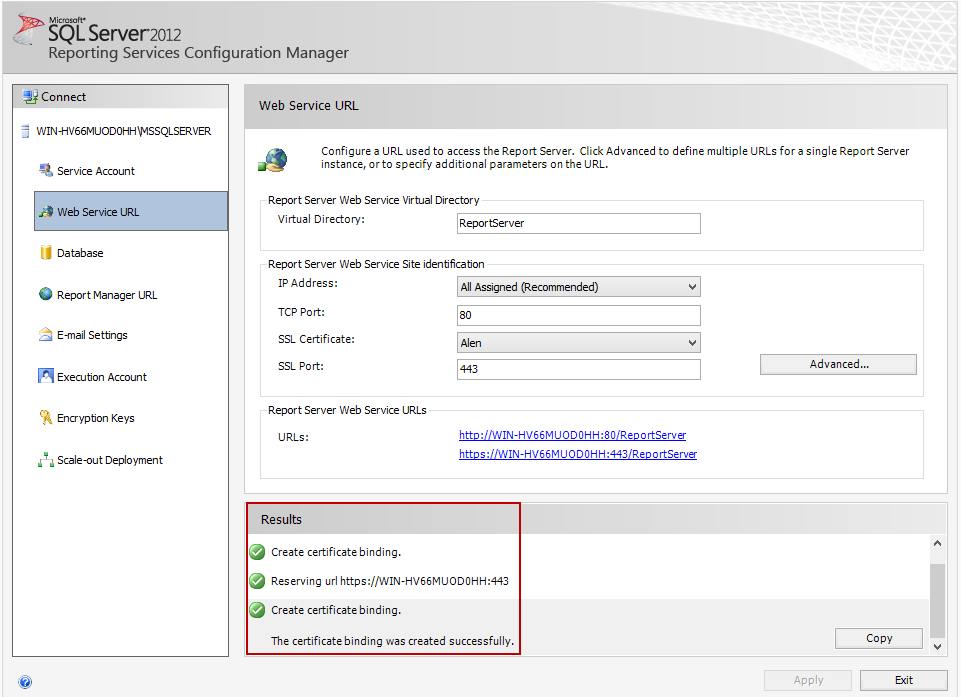This screenshot has width=961, height=697.
Task: Click the Results scrollbar down arrow
Action: click(x=937, y=647)
